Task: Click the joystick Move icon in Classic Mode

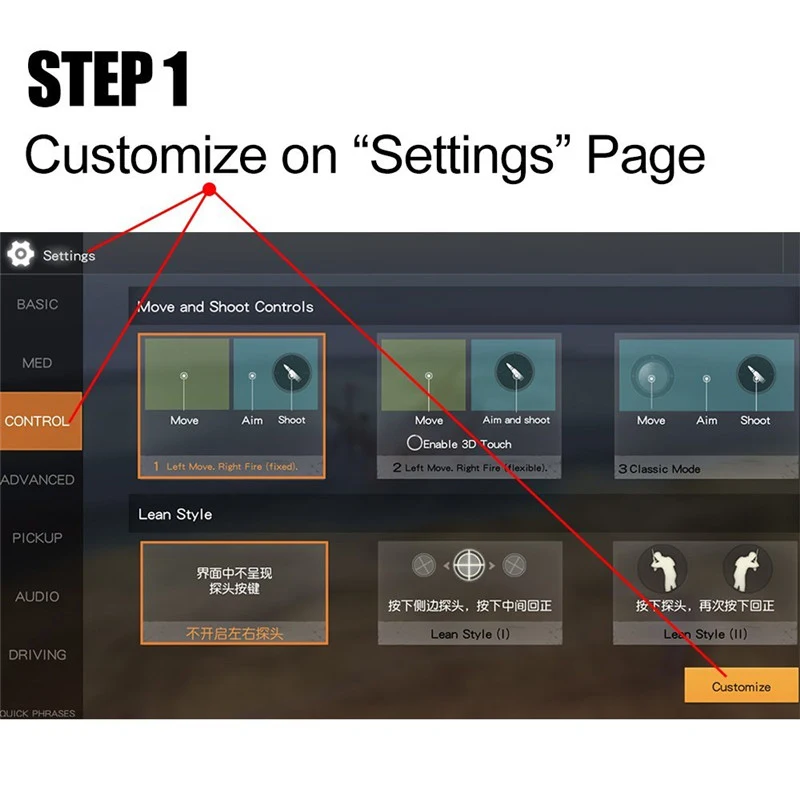Action: point(652,376)
